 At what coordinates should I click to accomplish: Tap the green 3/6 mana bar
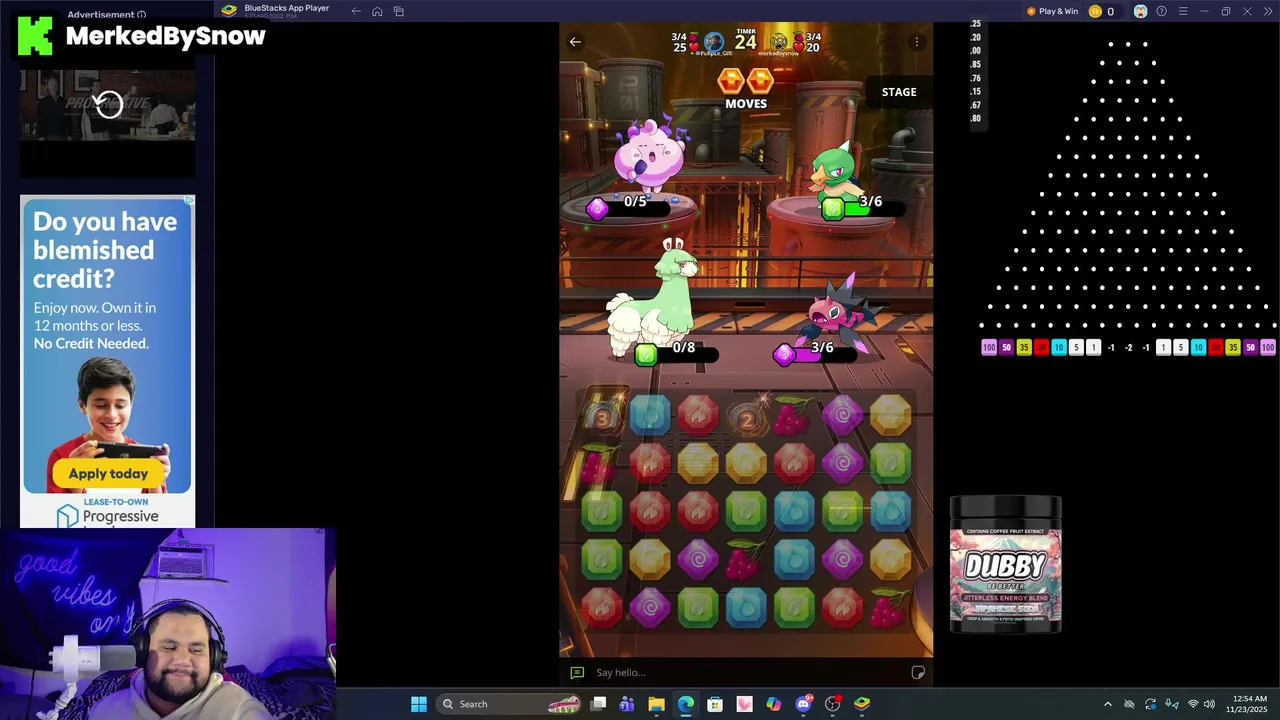pos(864,207)
